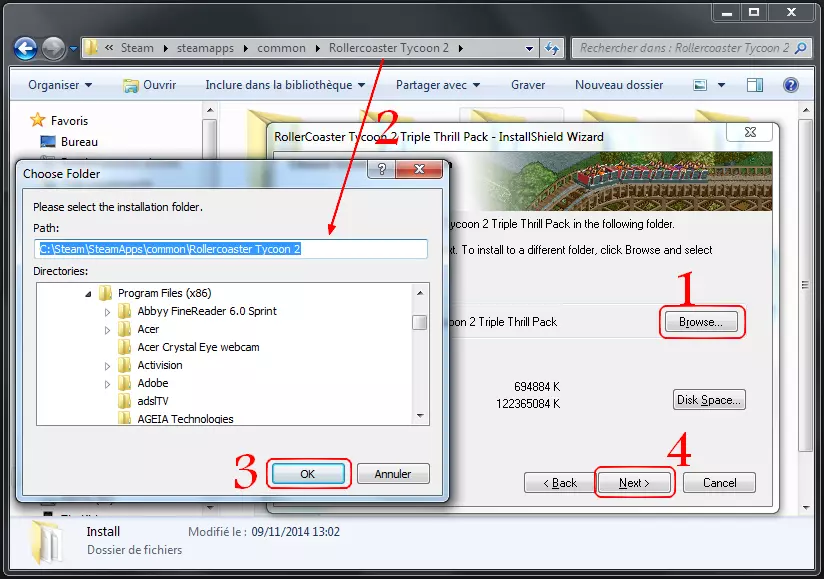Expand the Acer folder node
Image resolution: width=824 pixels, height=579 pixels.
107,330
